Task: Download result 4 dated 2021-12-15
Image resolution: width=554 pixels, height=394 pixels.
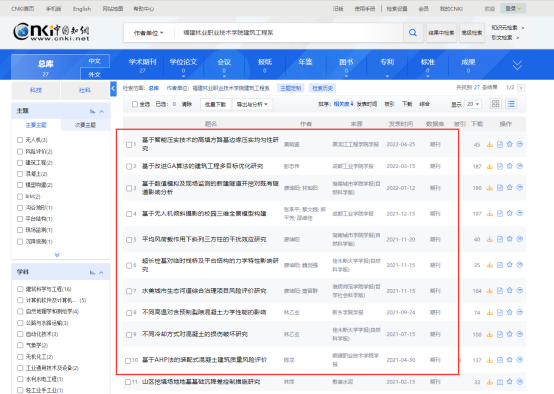Action: pyautogui.click(x=490, y=213)
